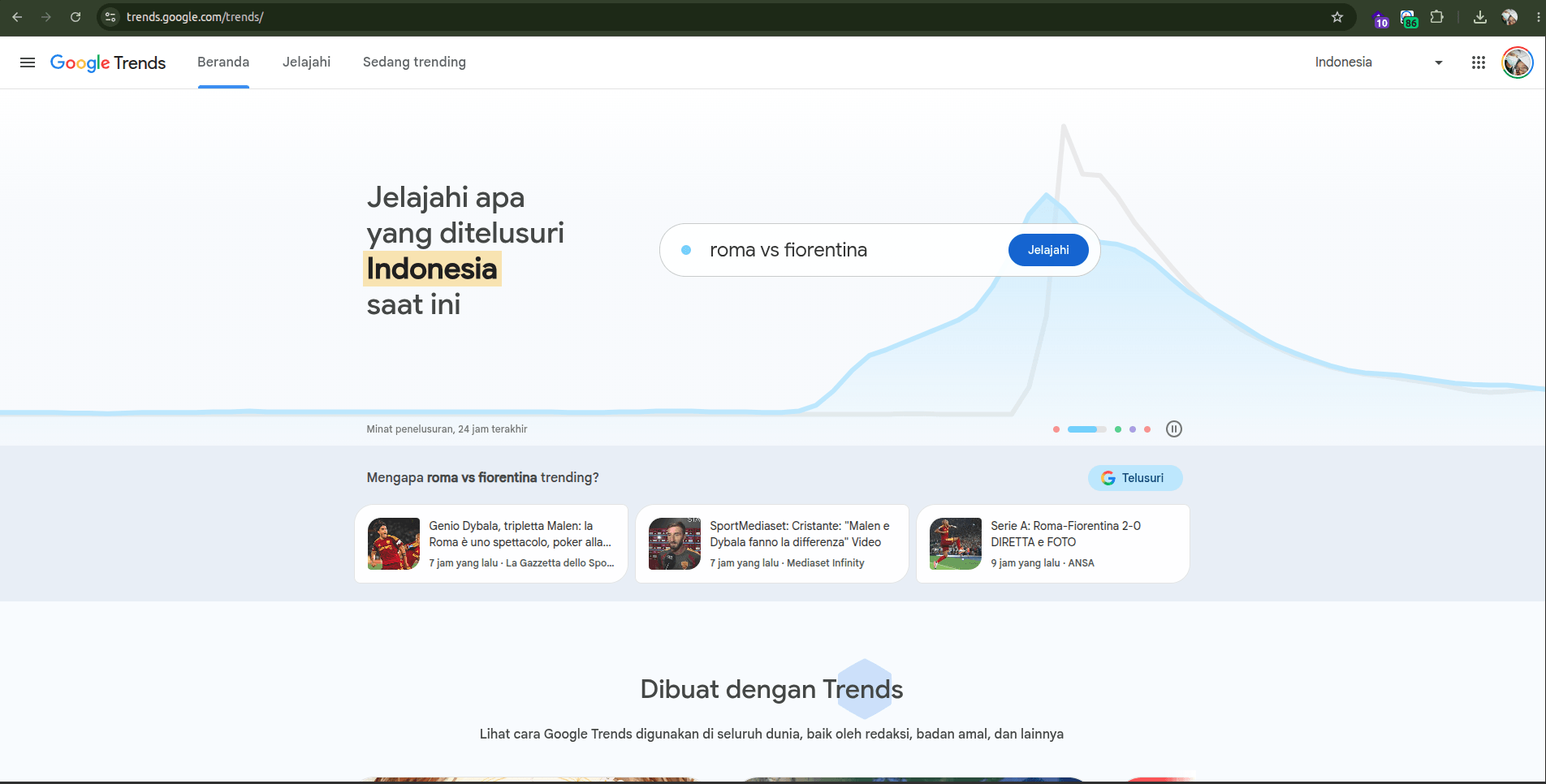The height and width of the screenshot is (784, 1546).
Task: Open the purple extension with badge 10
Action: (x=1380, y=18)
